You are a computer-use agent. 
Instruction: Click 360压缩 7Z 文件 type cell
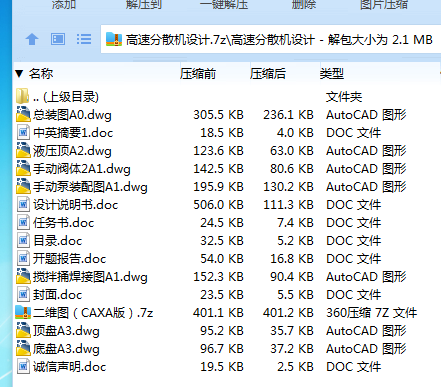[x=372, y=313]
